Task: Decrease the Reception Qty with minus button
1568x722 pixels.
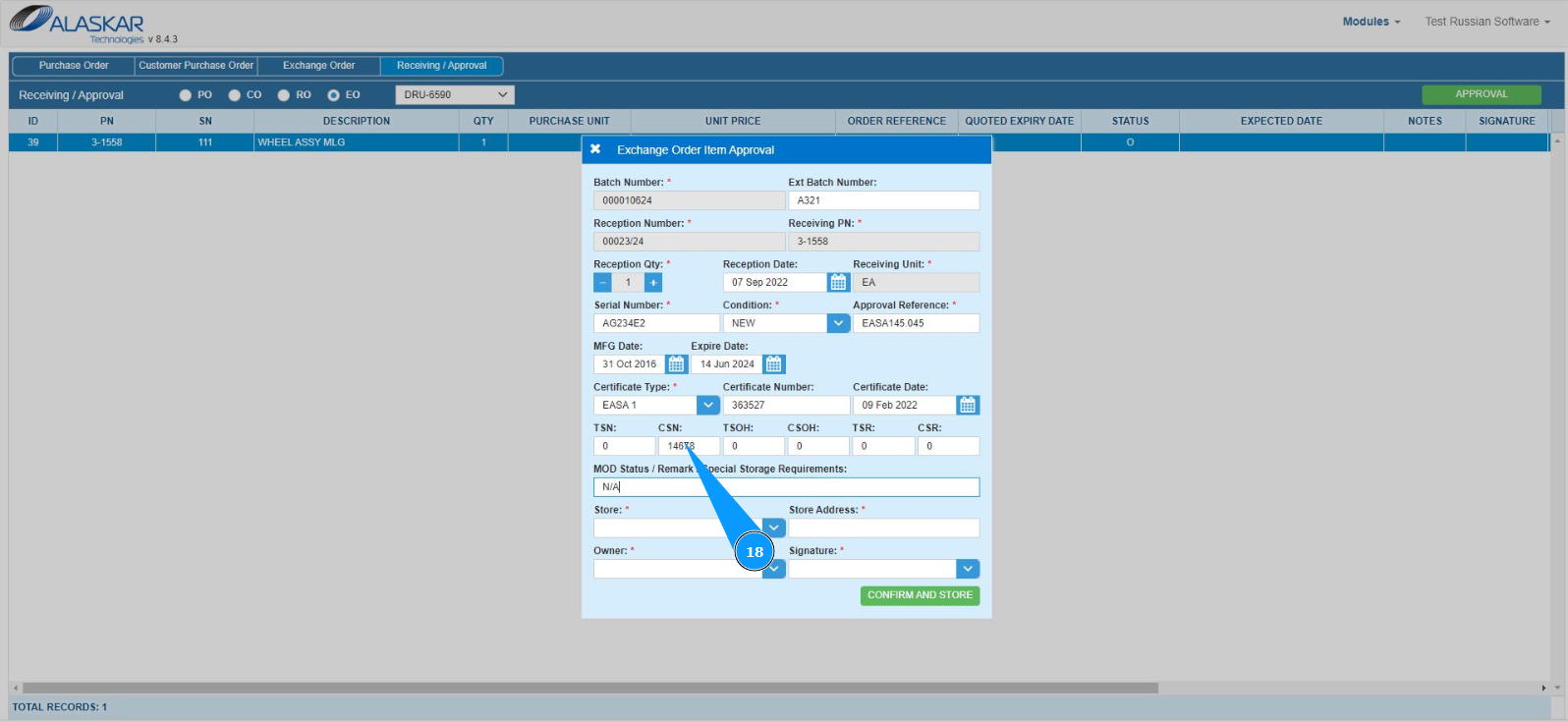Action: 603,283
